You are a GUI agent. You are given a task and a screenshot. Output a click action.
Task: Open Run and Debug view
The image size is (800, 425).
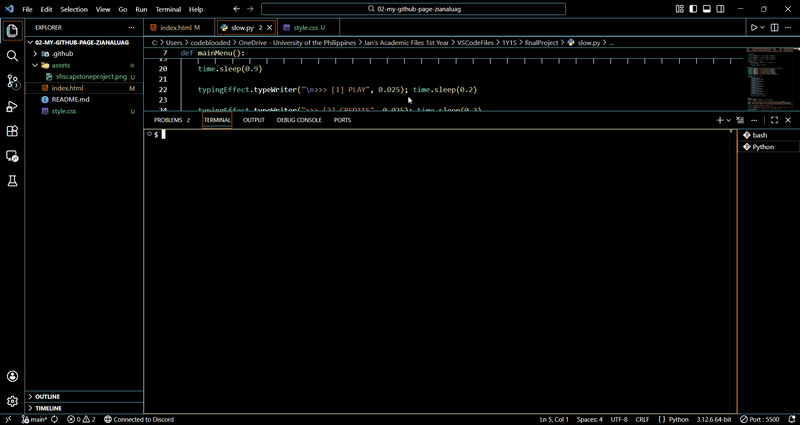pyautogui.click(x=13, y=106)
